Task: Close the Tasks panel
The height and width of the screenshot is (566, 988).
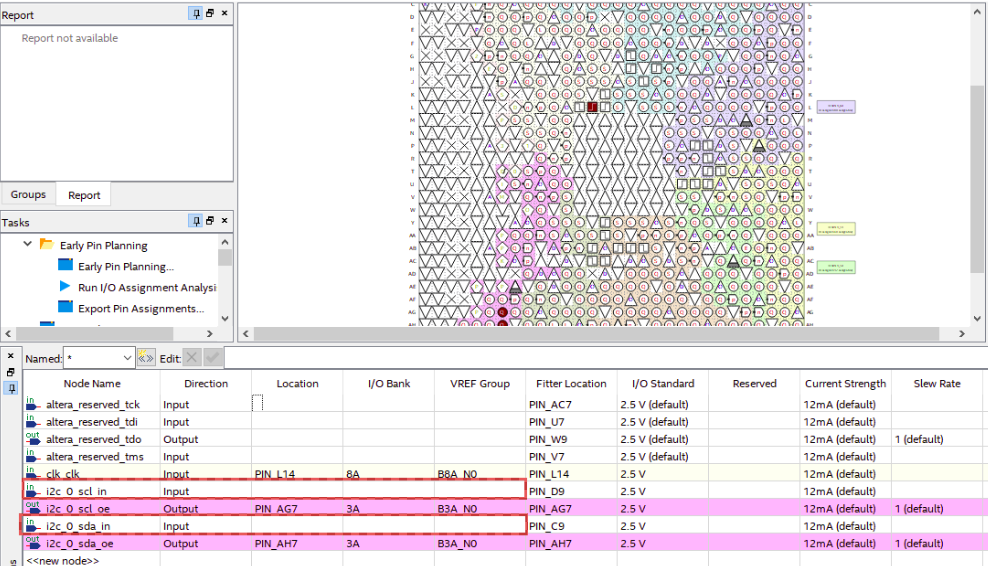Action: click(224, 221)
